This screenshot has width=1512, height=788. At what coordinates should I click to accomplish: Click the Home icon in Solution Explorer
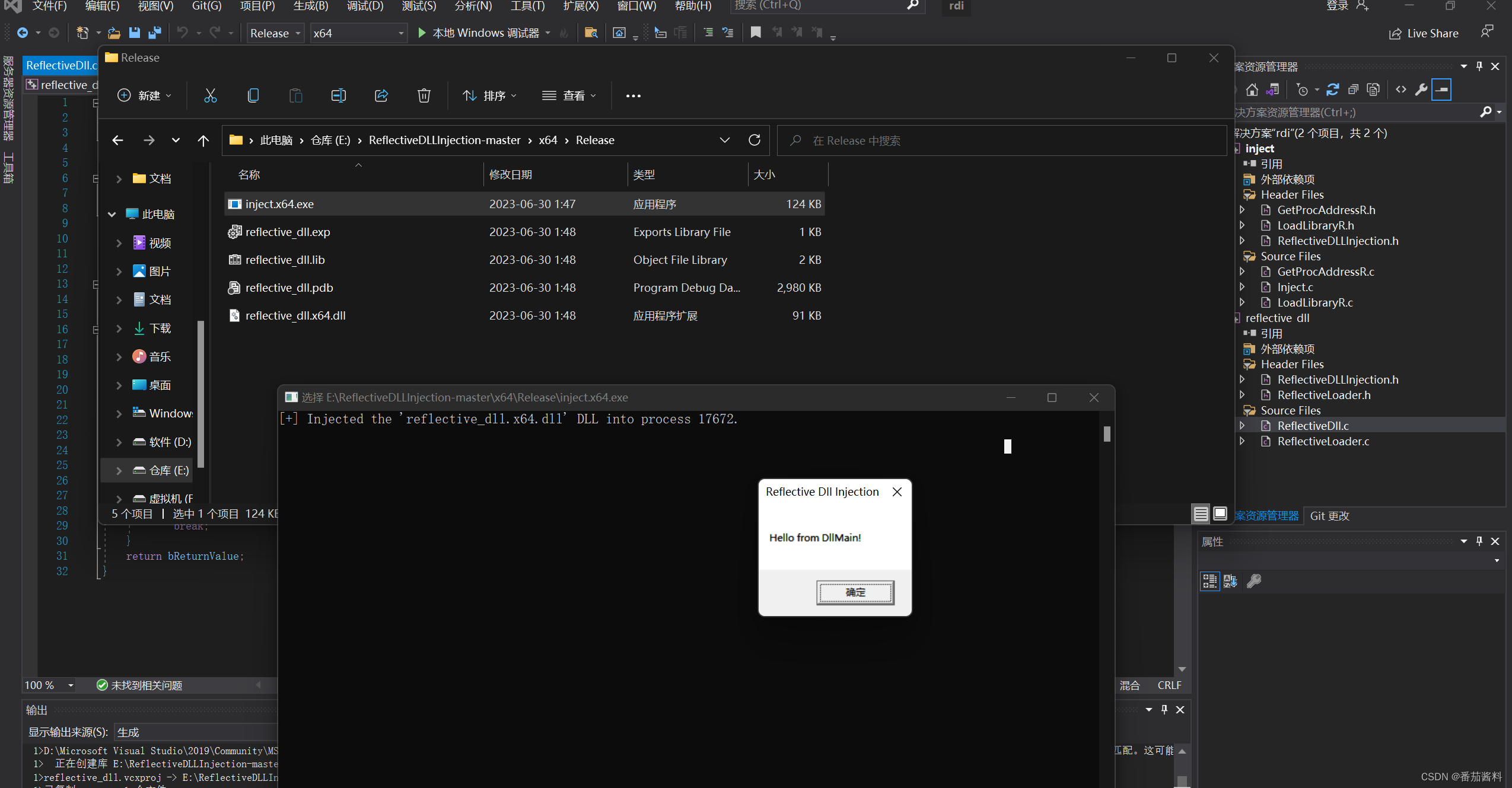[1252, 90]
